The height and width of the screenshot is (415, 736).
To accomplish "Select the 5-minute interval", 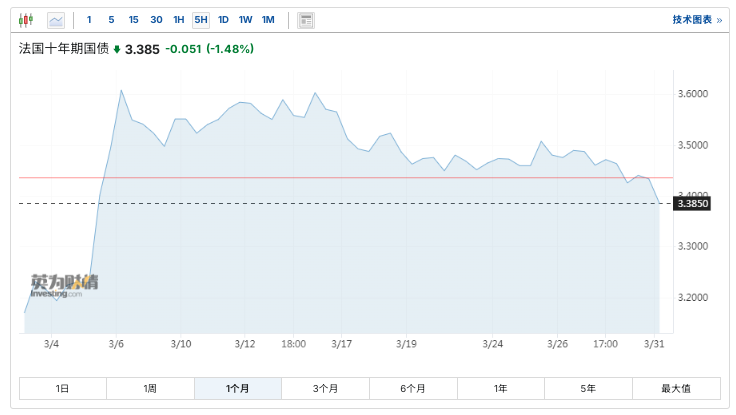I will 111,20.
